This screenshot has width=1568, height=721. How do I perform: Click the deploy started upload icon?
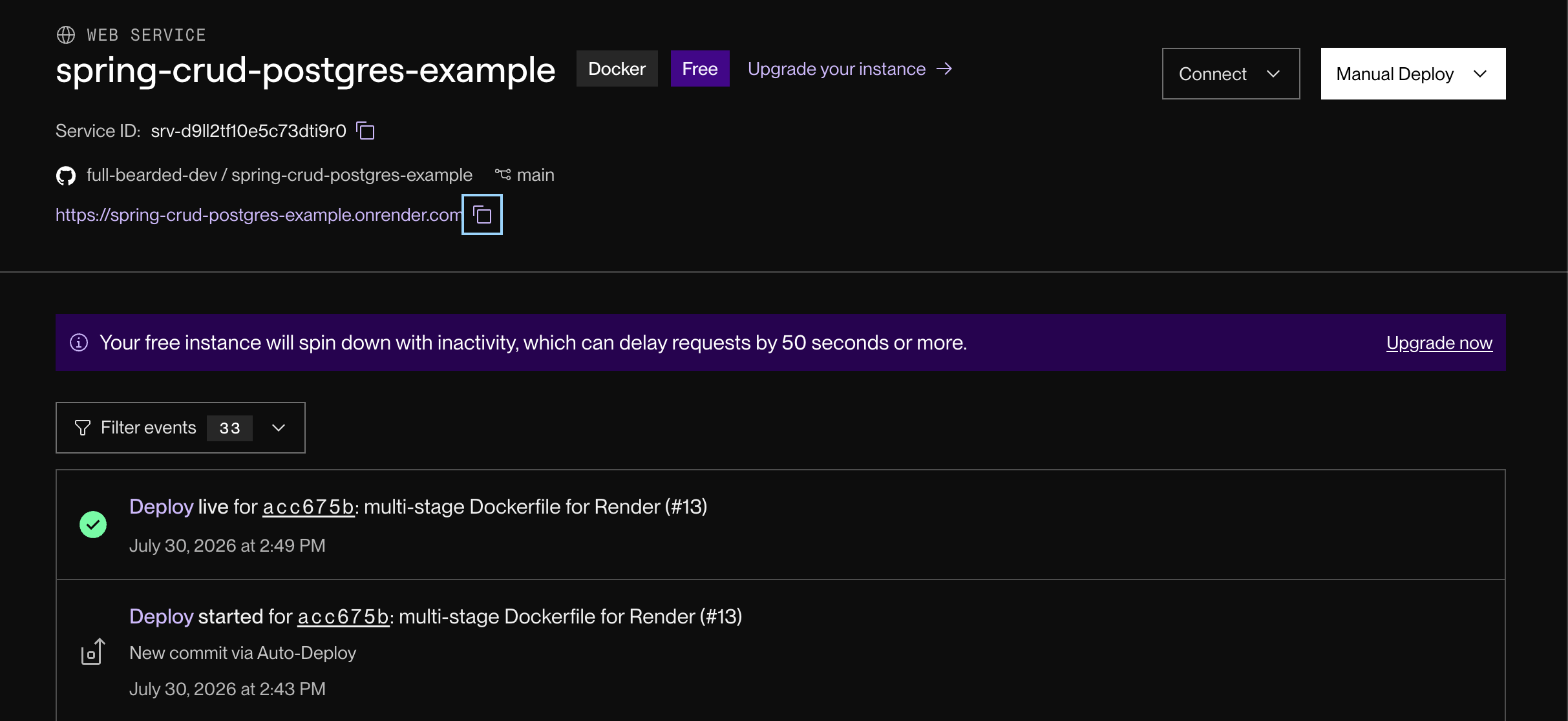(92, 652)
